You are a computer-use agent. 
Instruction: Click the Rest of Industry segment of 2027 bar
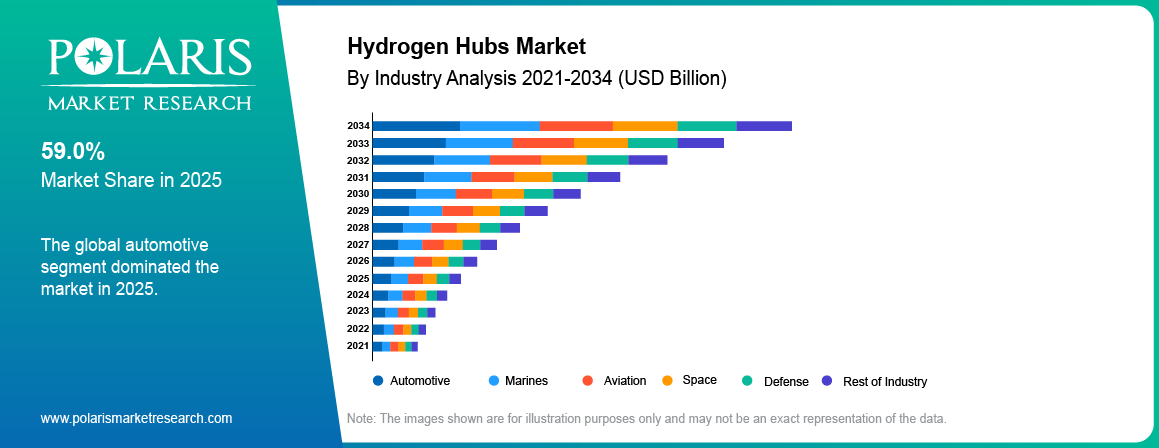[489, 244]
